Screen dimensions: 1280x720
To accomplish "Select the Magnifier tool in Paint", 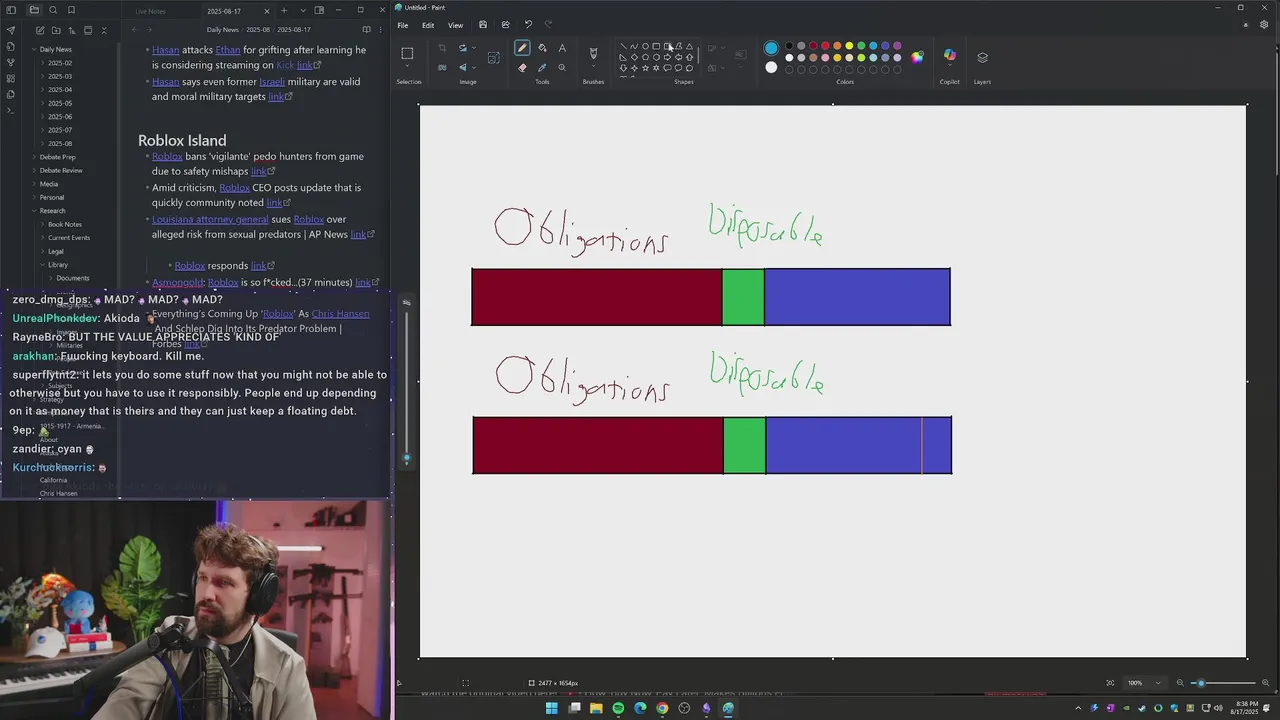I will [x=562, y=68].
